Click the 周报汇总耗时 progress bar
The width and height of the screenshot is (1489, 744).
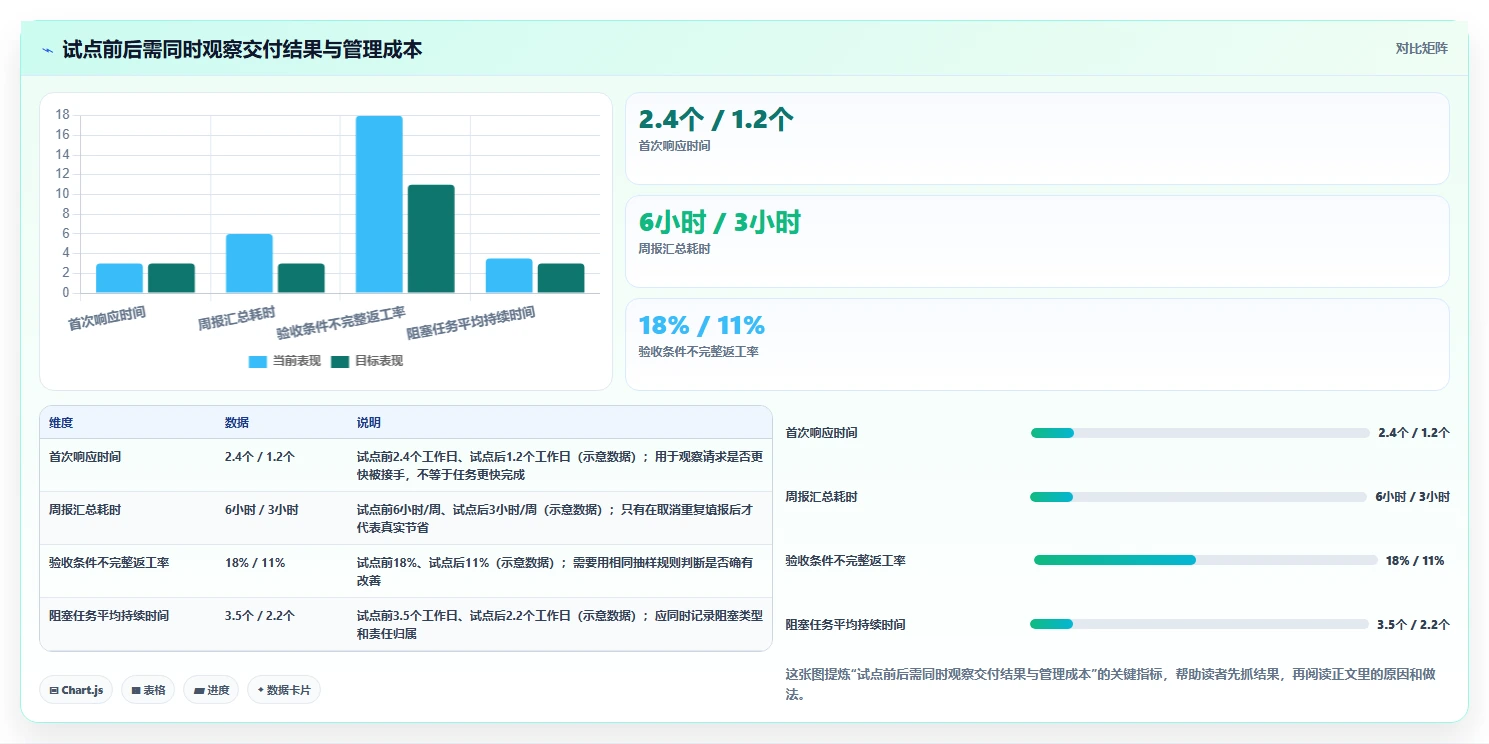(x=1198, y=497)
